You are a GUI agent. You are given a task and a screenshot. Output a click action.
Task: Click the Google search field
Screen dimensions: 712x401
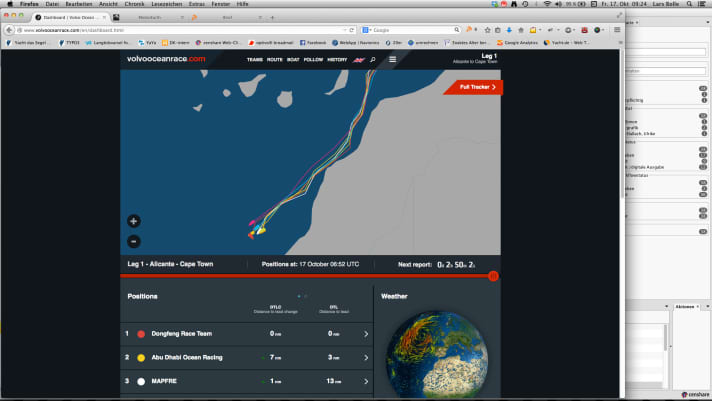pos(413,30)
